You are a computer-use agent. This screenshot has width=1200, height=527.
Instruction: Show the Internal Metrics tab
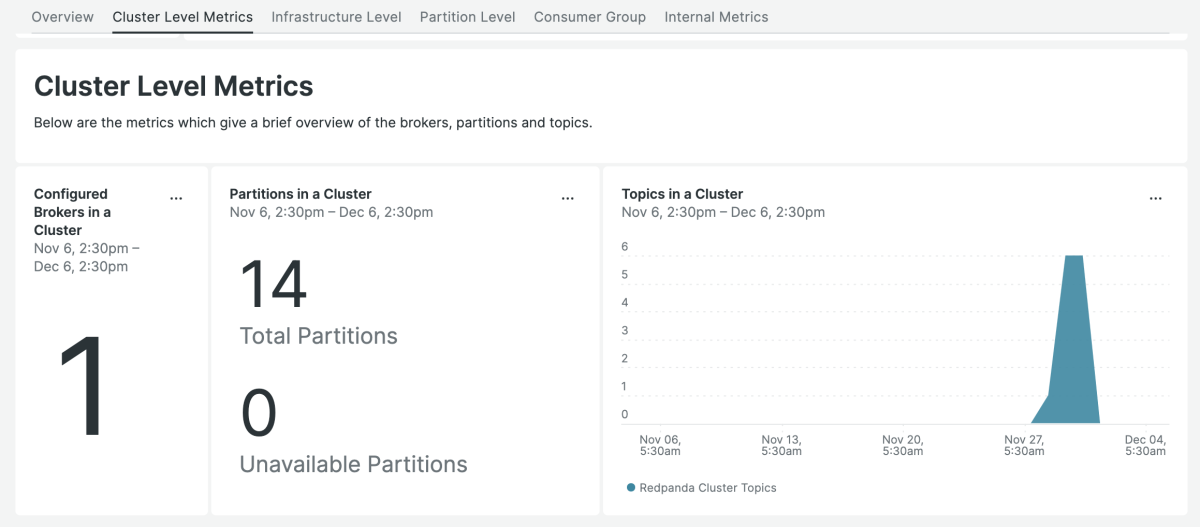(716, 17)
